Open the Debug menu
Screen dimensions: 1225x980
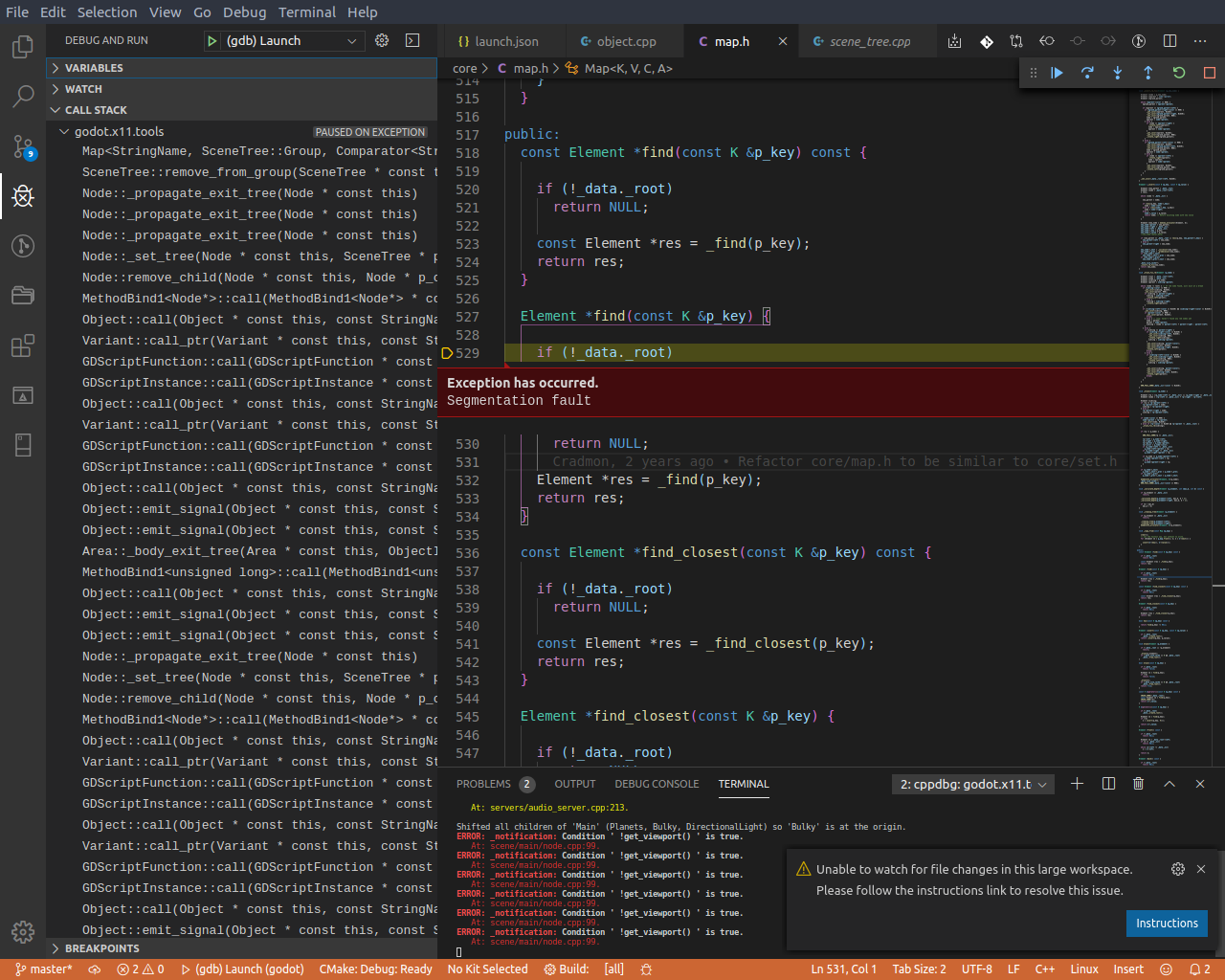[x=244, y=12]
